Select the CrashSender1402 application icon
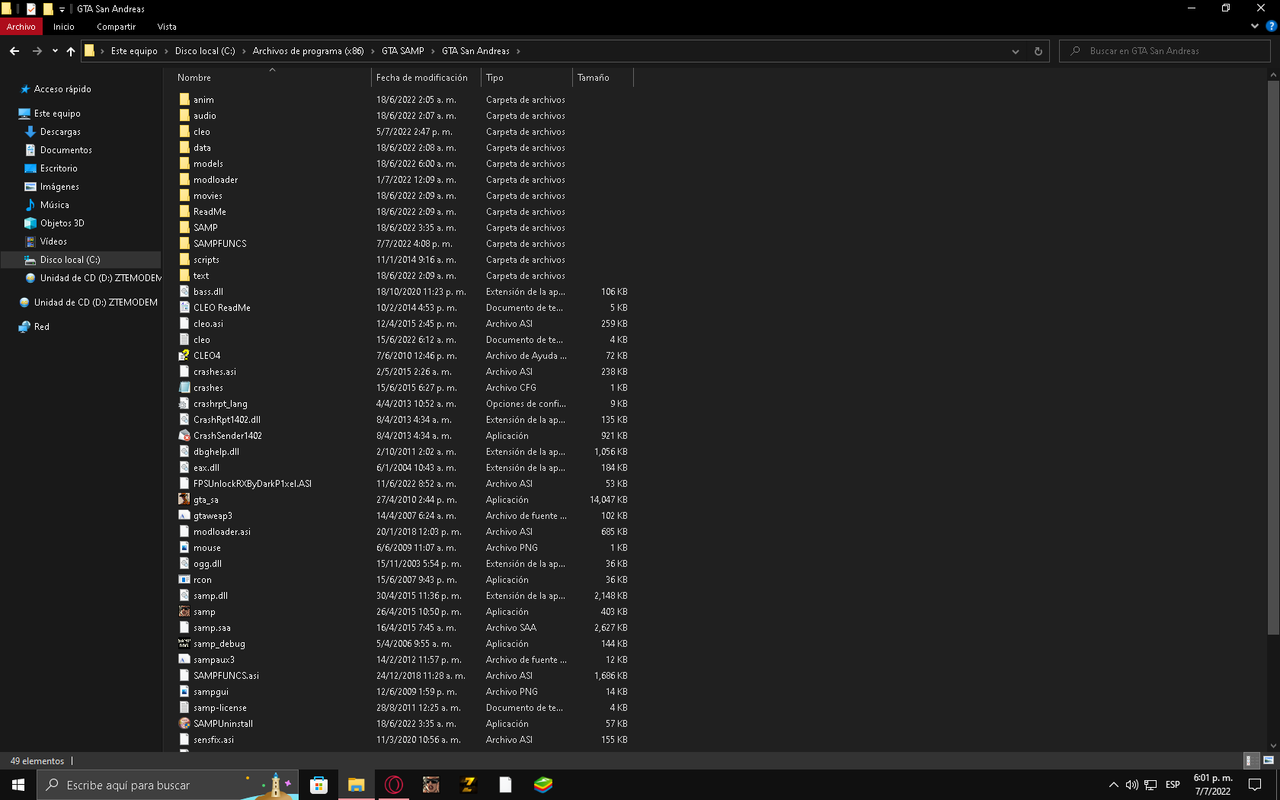 pos(184,435)
